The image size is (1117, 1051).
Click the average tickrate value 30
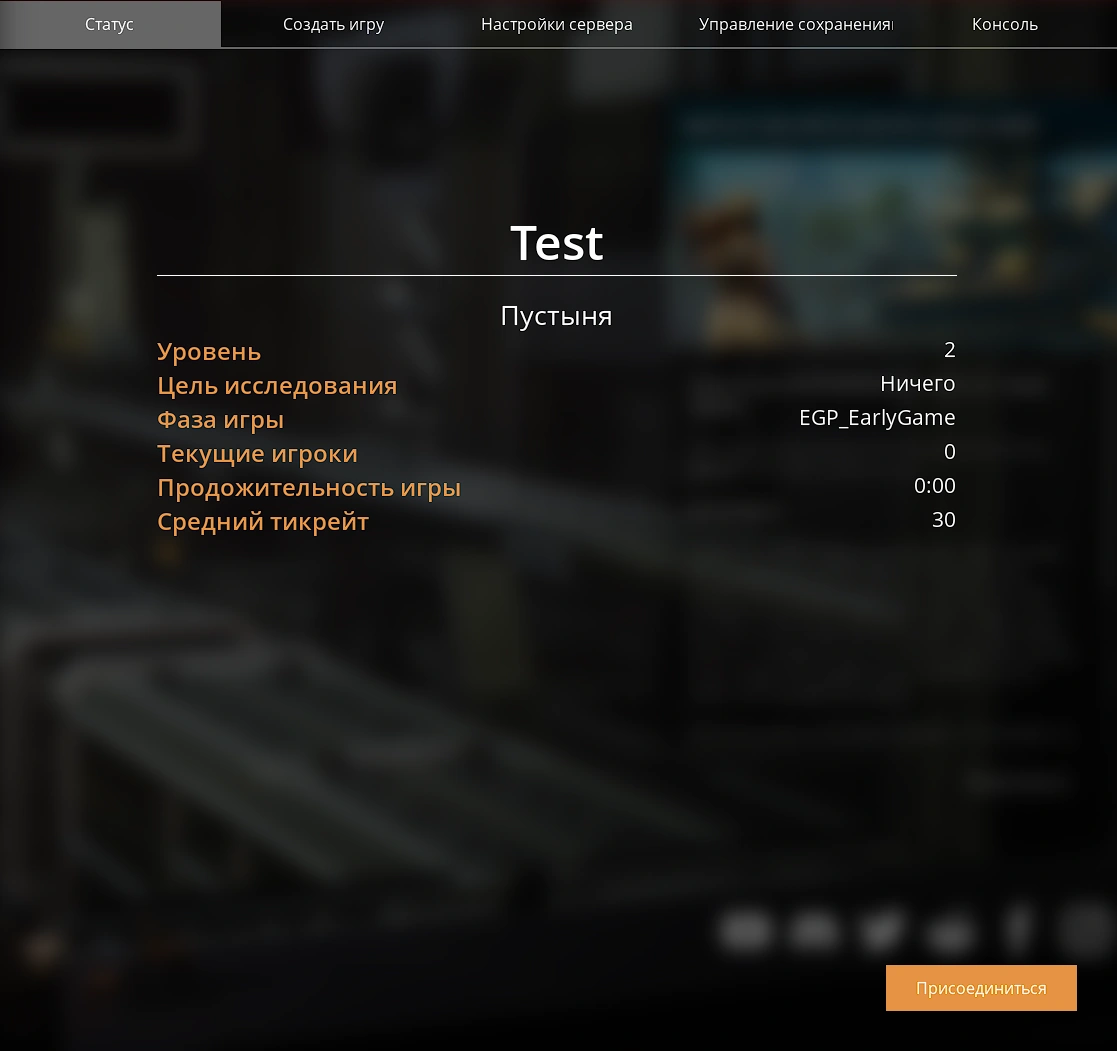tap(943, 520)
